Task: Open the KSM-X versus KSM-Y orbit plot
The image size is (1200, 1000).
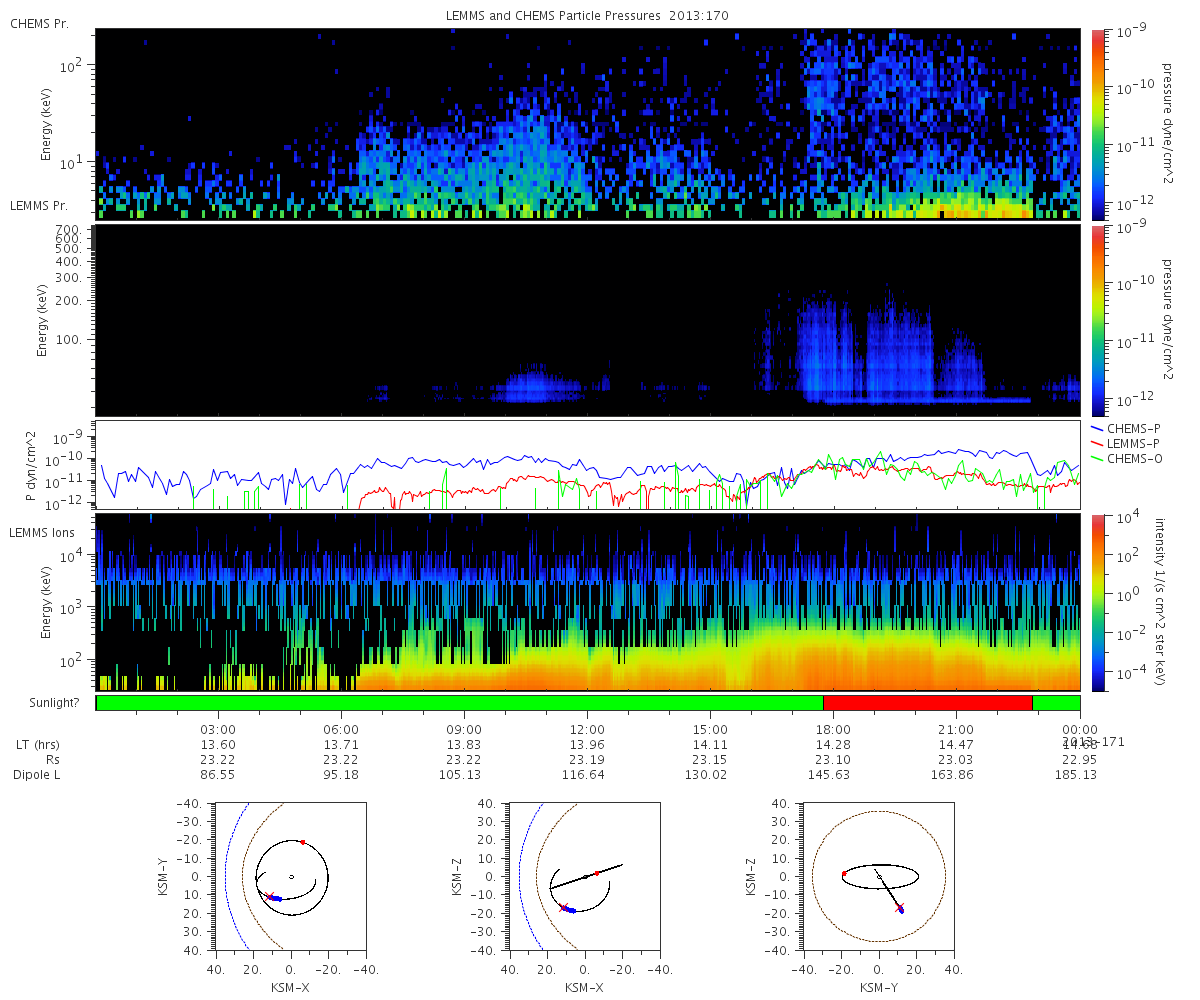Action: coord(290,876)
